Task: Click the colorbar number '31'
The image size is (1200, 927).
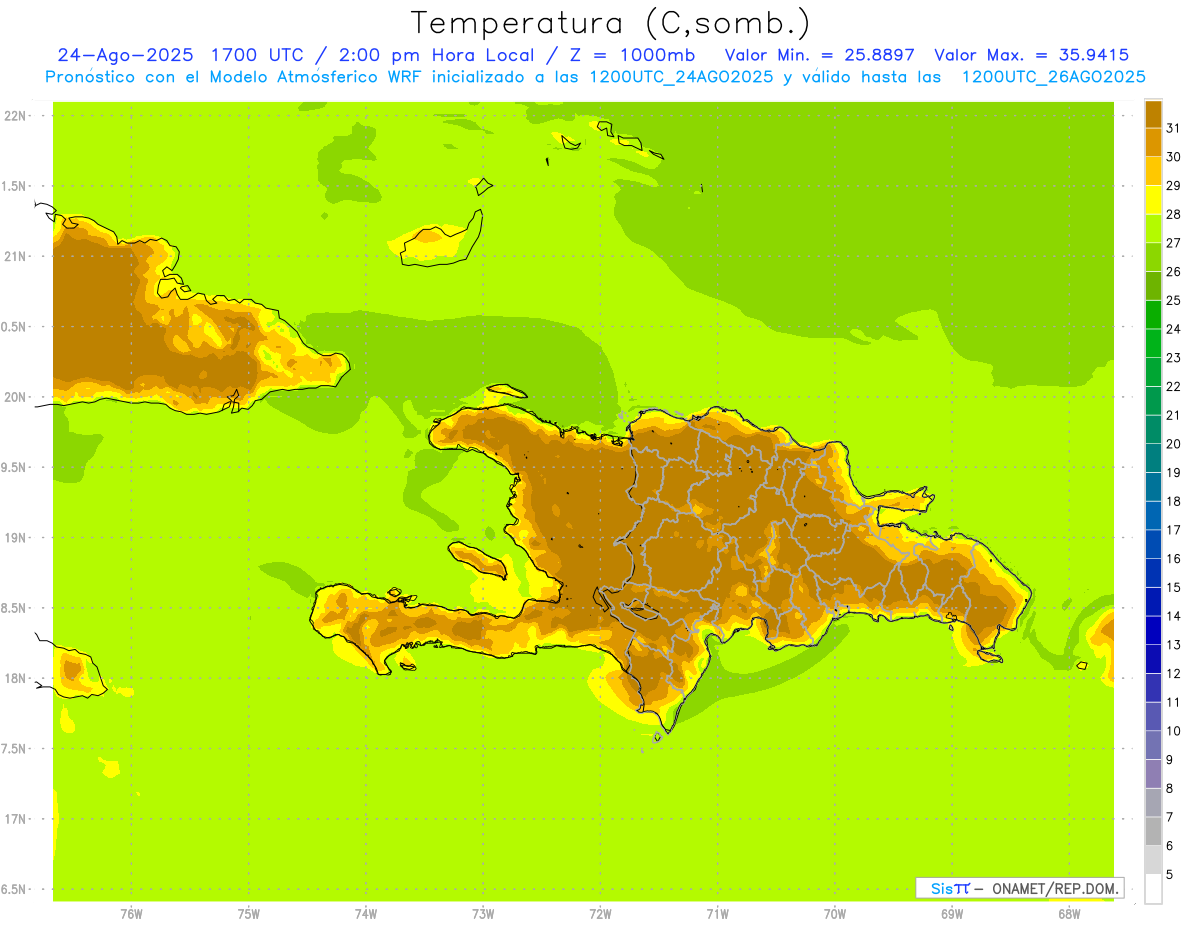Action: [1173, 128]
